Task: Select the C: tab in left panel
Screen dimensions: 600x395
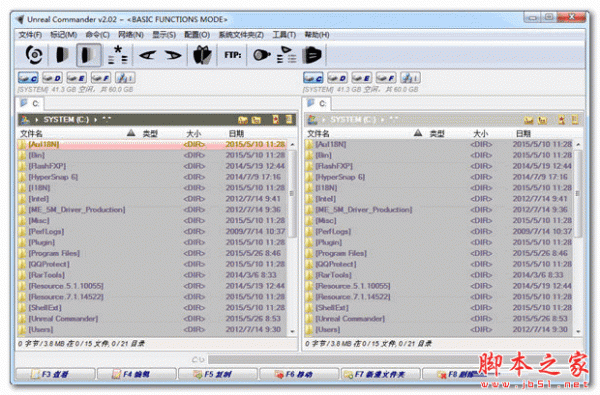Action: click(x=30, y=103)
